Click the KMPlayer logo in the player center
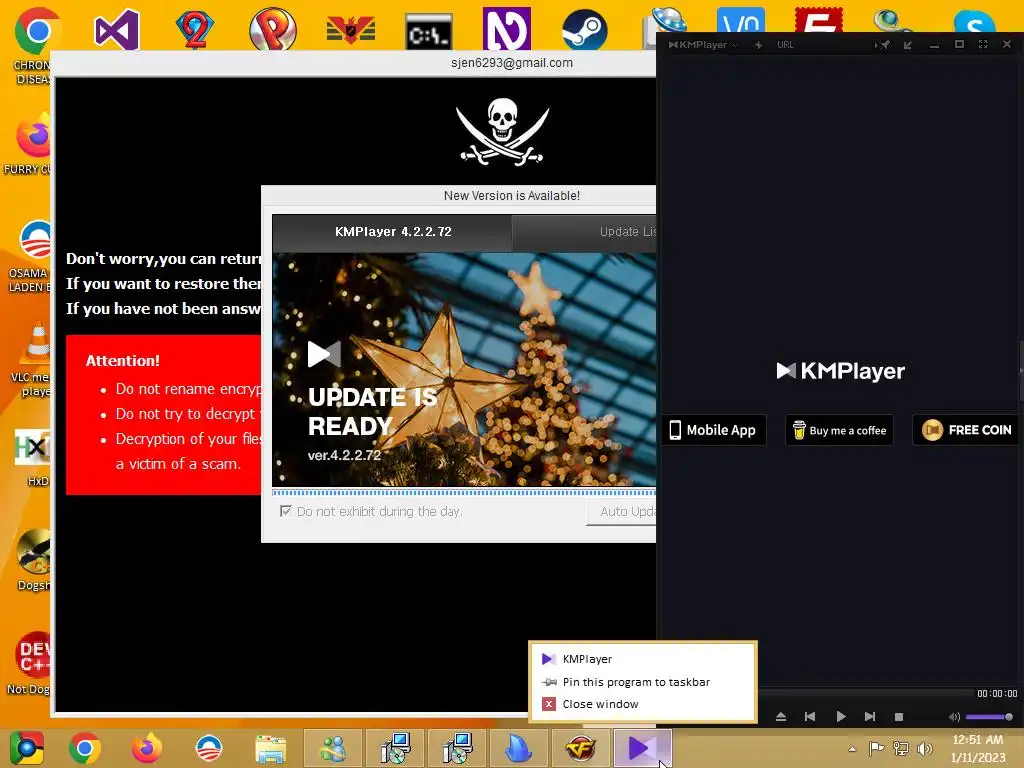 (x=840, y=371)
